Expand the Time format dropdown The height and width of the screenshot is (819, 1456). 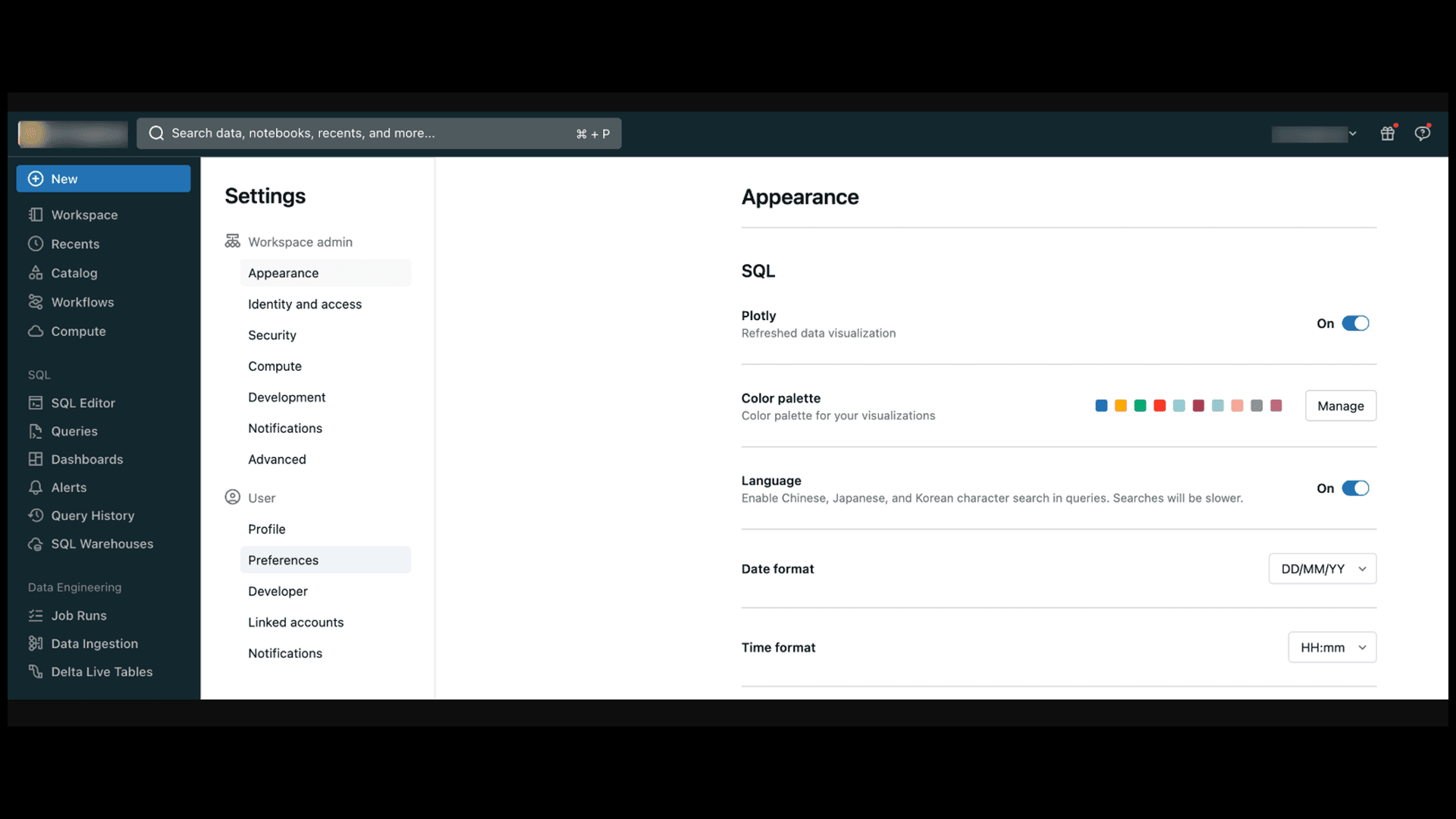tap(1332, 647)
